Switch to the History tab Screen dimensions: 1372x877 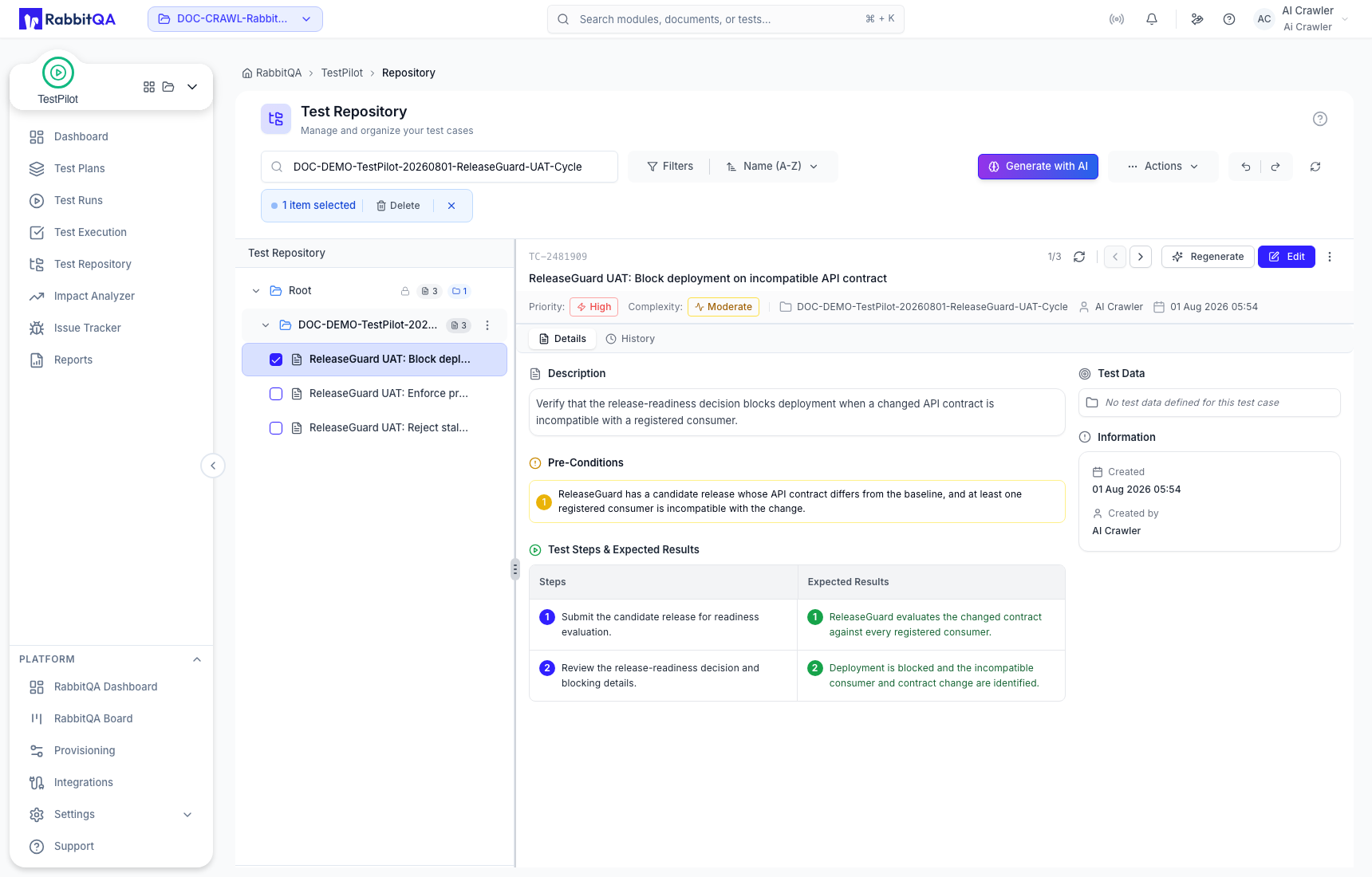click(x=630, y=339)
